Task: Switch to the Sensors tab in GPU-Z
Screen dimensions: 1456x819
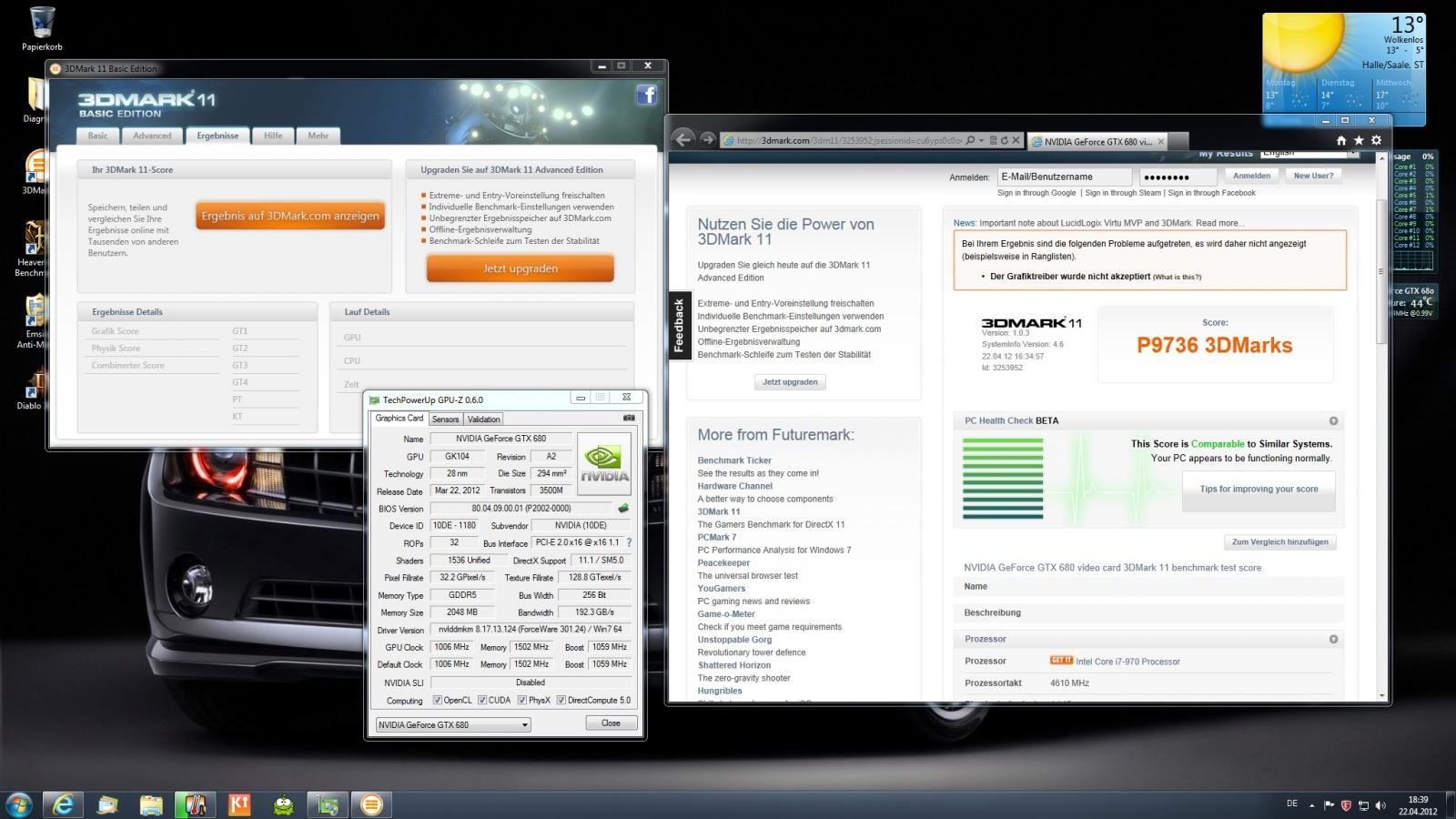Action: pos(445,419)
